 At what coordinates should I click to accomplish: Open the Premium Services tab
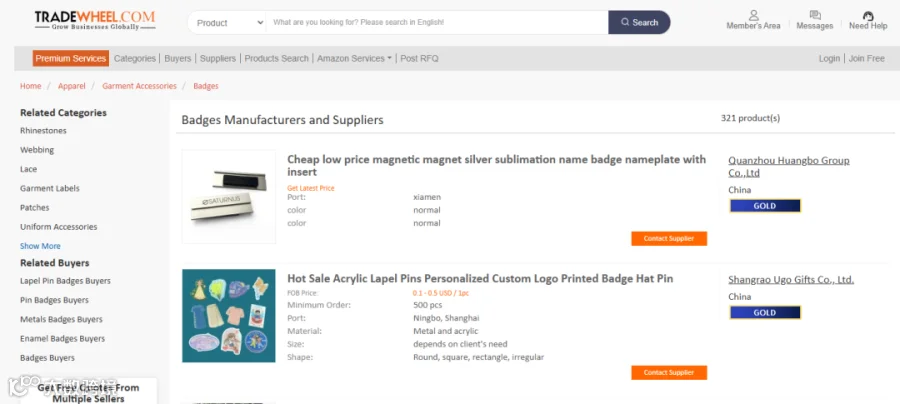click(71, 59)
